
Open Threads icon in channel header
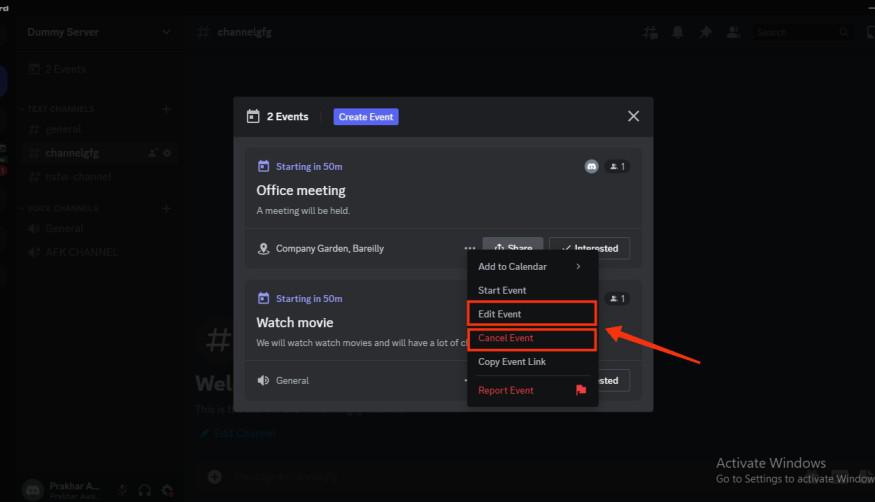(650, 32)
